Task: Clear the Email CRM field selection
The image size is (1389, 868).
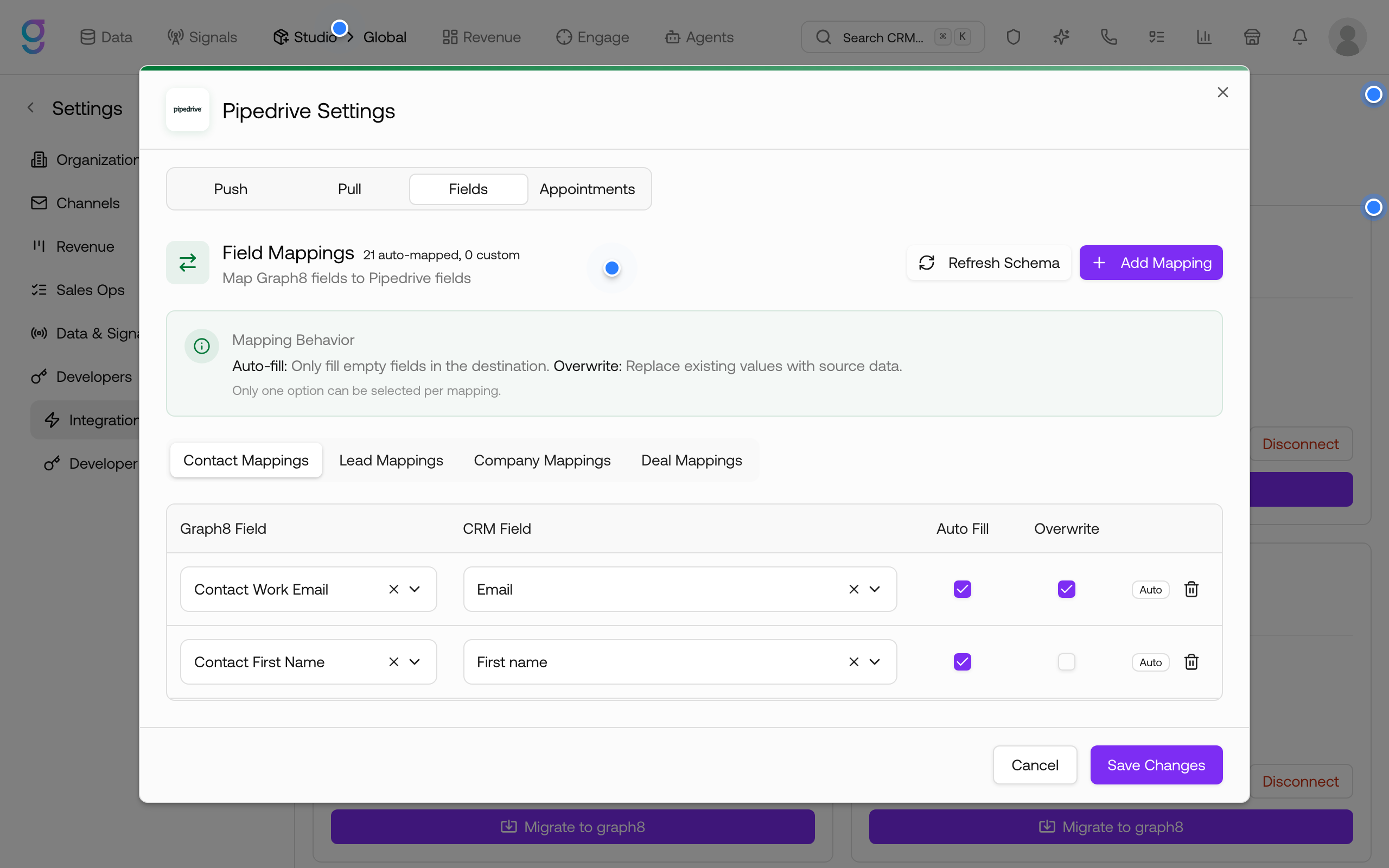Action: coord(853,589)
